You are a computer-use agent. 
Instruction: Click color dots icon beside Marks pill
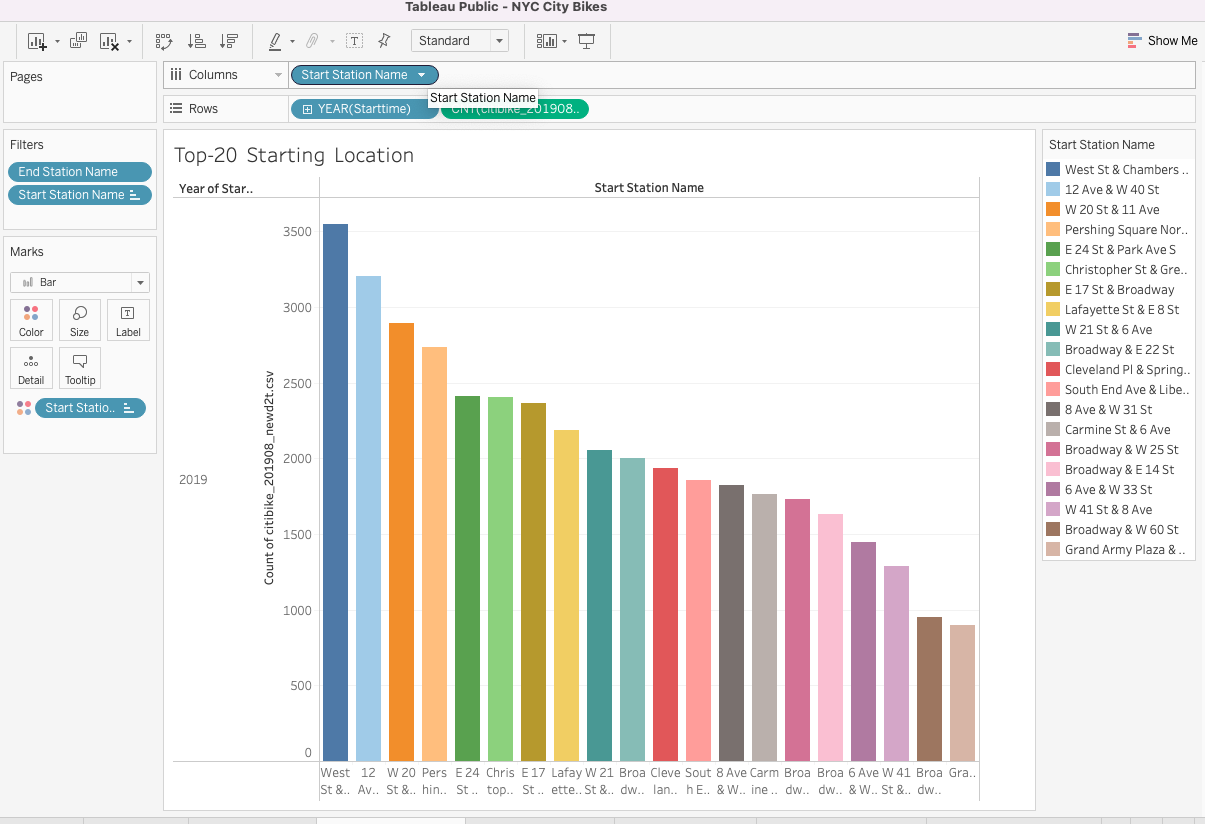(x=24, y=408)
